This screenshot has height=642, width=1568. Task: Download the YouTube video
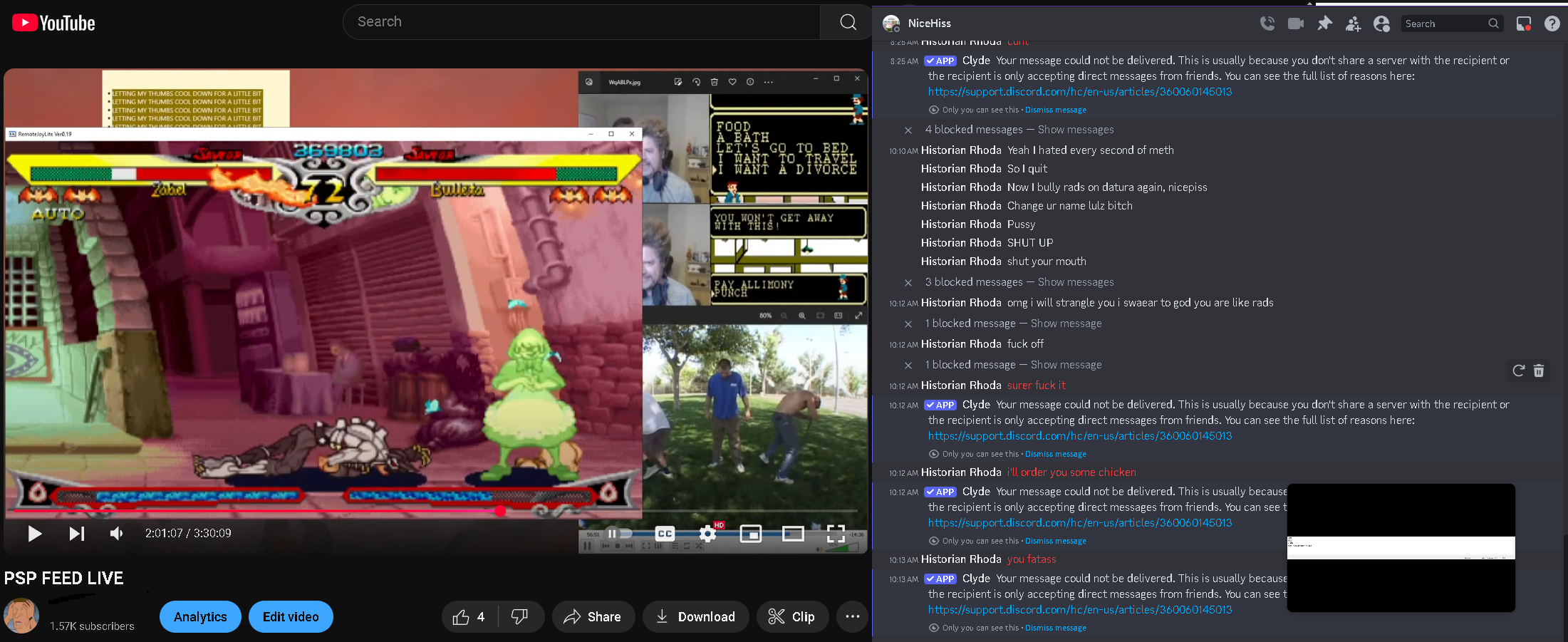pyautogui.click(x=695, y=616)
